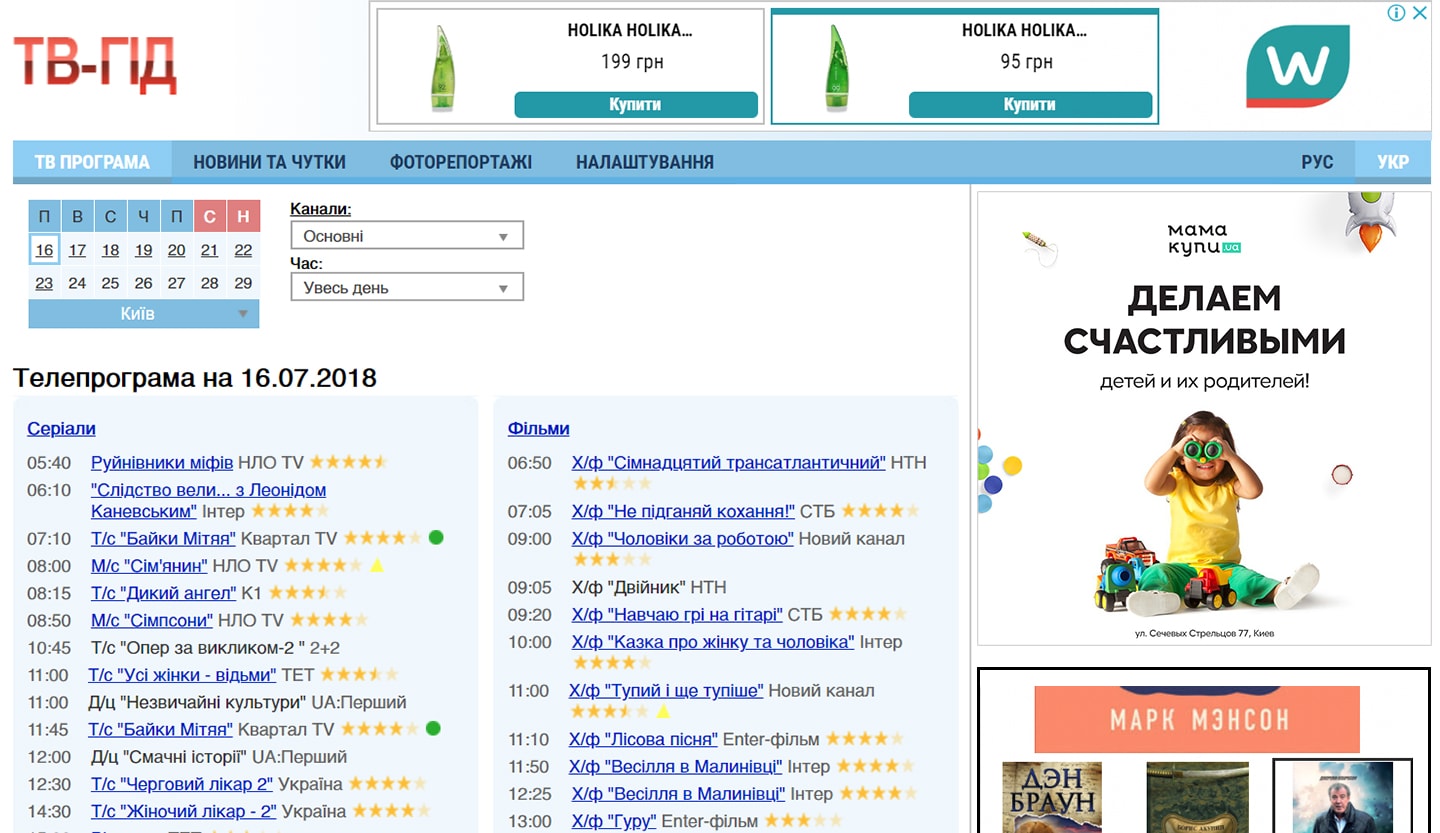Viewport: 1440px width, 833px height.
Task: Open the Час dropdown showing Увесь день
Action: pos(407,288)
